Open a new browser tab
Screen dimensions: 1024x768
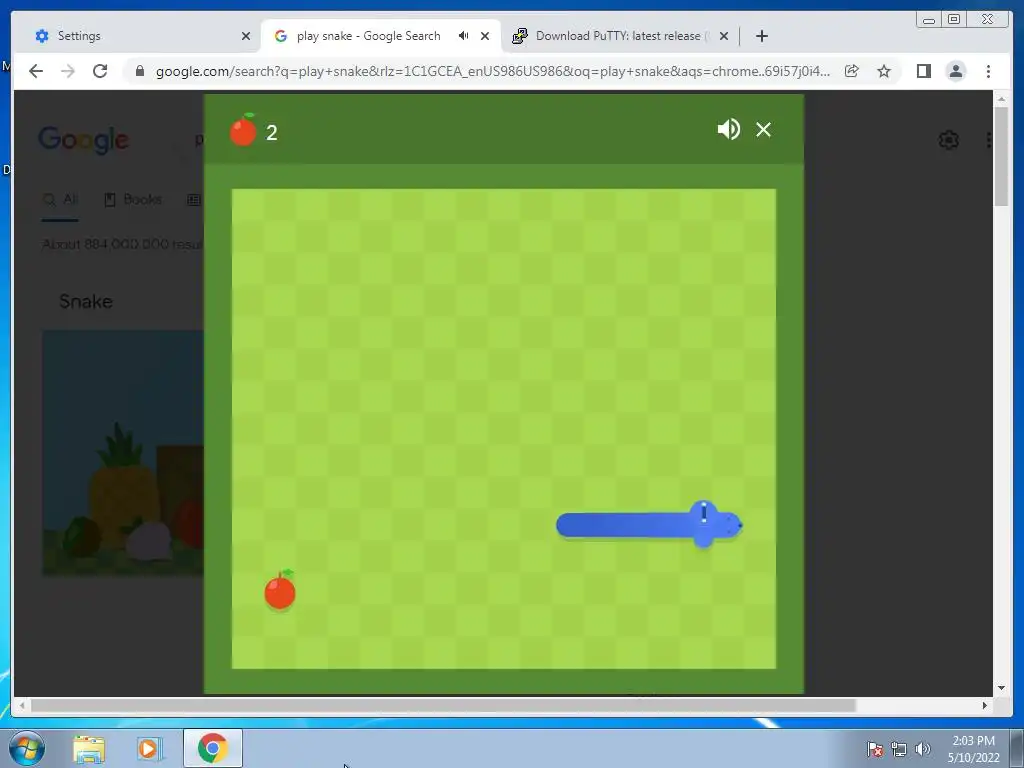pos(761,36)
